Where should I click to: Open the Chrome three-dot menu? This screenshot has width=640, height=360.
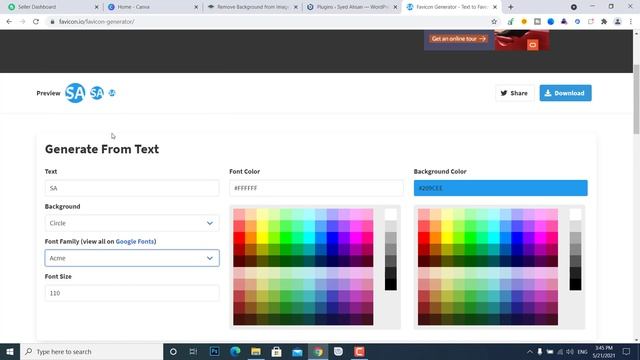pyautogui.click(x=631, y=22)
